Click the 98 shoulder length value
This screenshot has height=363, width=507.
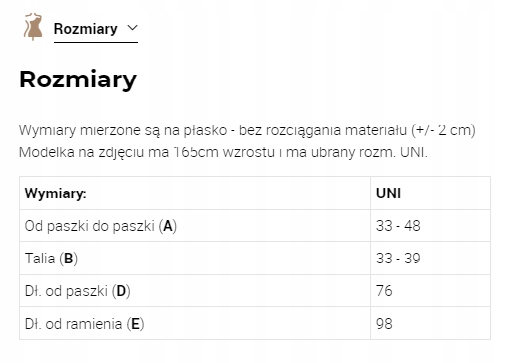click(384, 323)
